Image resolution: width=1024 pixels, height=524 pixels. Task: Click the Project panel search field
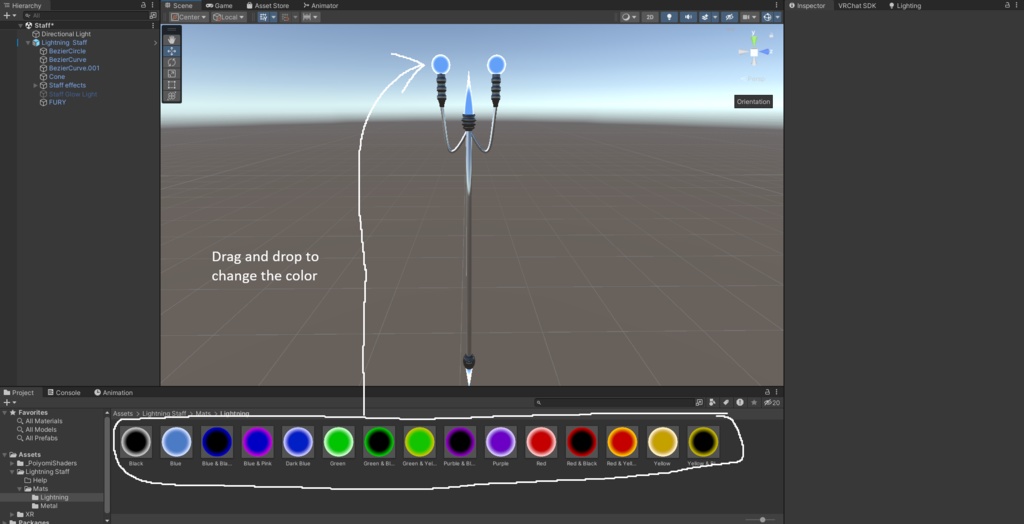coord(614,402)
